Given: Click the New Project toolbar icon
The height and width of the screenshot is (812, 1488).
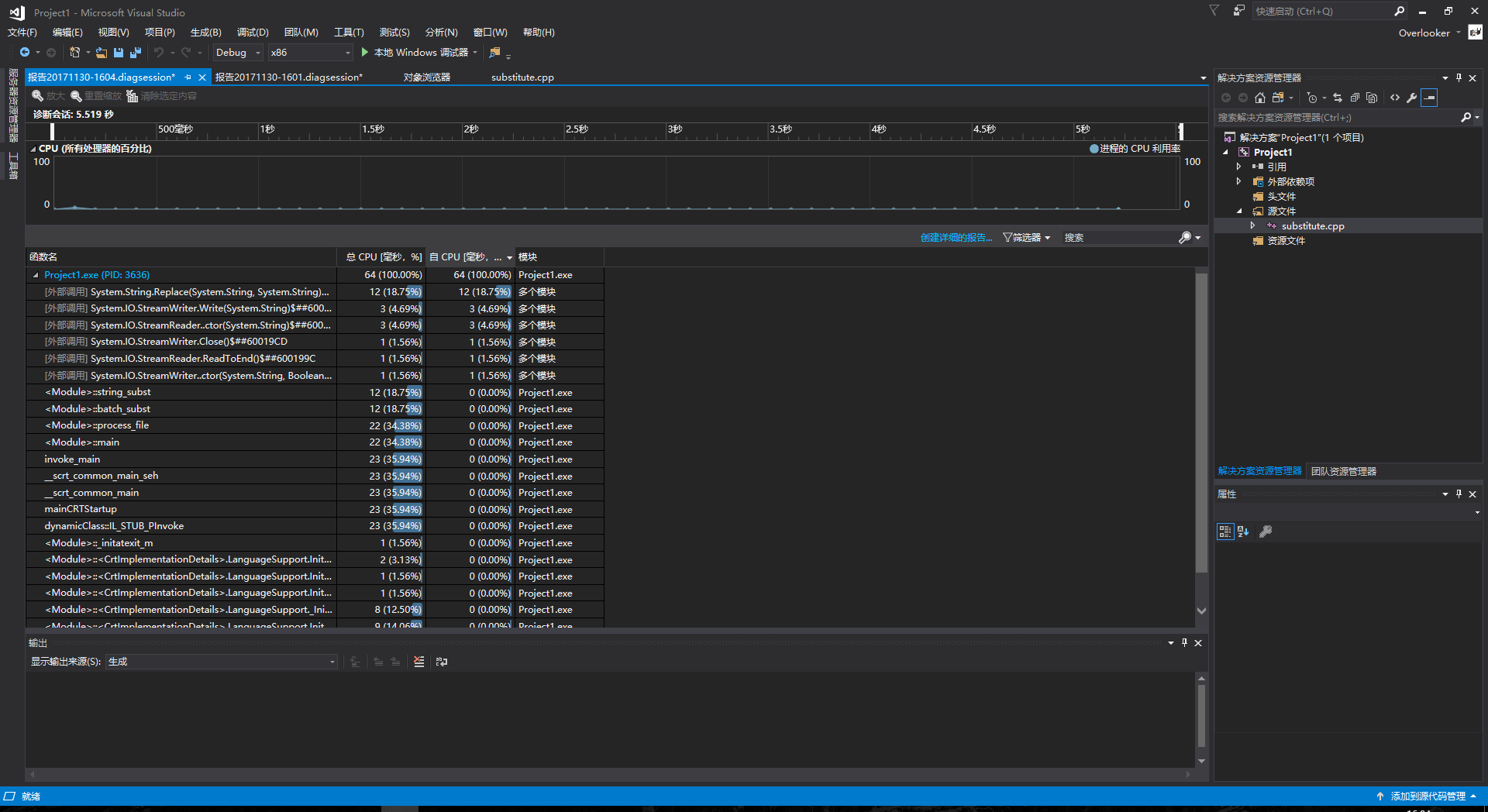Looking at the screenshot, I should click(74, 53).
